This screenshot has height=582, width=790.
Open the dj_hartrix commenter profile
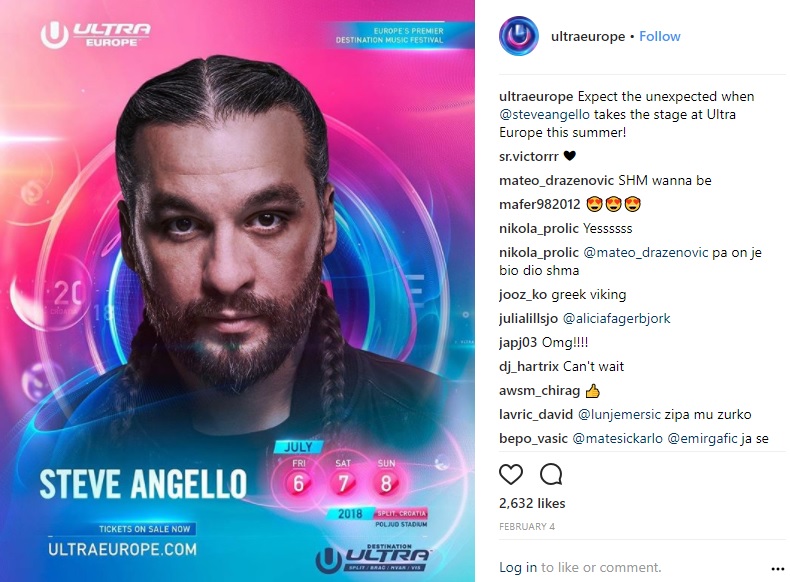[529, 366]
